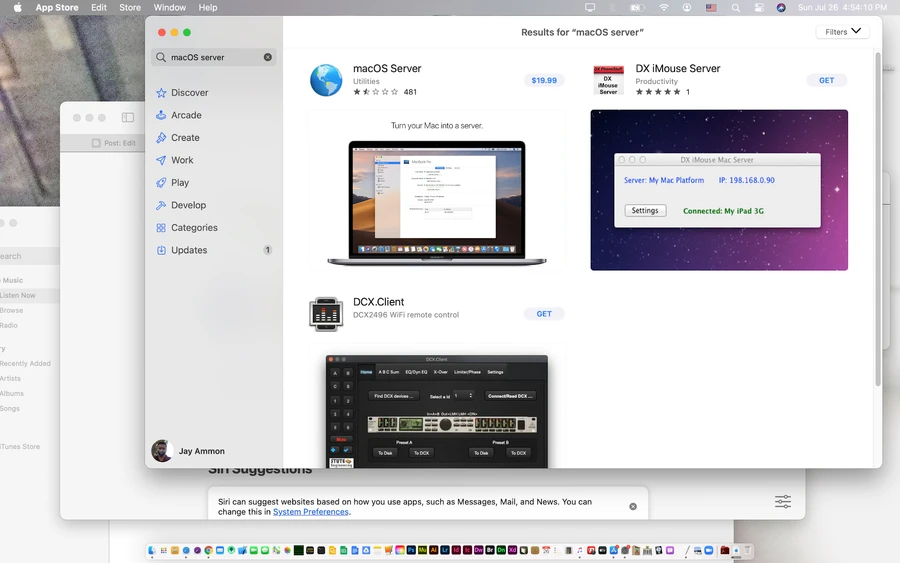
Task: Launch Lightroom from the Dock
Action: [445, 550]
